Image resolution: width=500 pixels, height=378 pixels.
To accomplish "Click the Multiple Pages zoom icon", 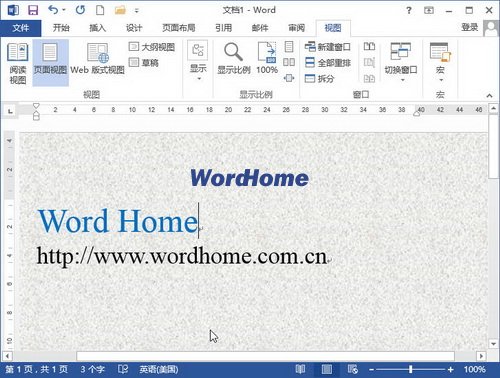I will pyautogui.click(x=289, y=62).
